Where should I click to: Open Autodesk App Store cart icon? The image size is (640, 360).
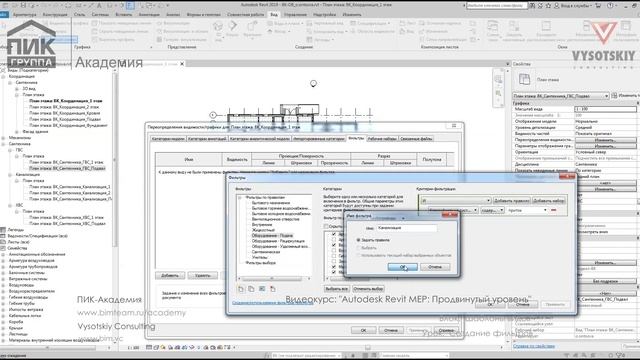click(598, 6)
